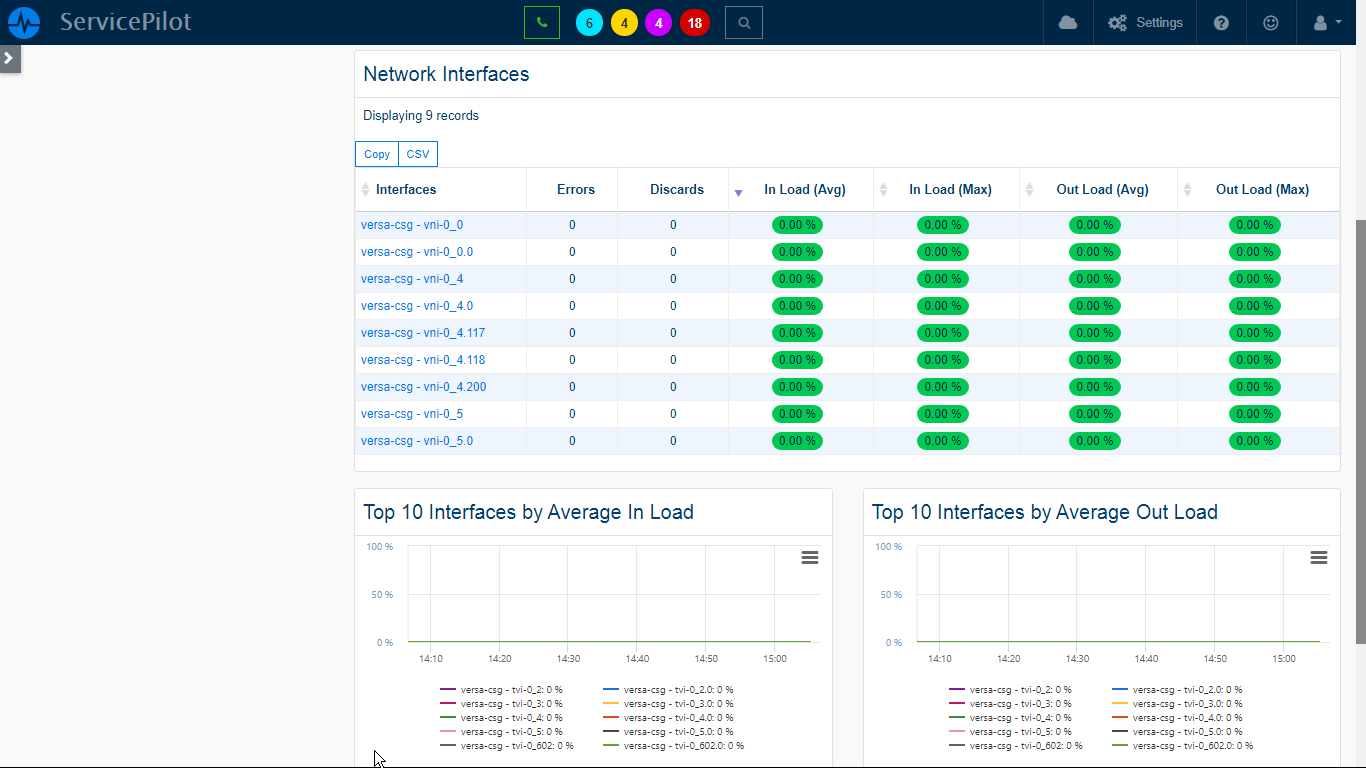Open the user account dropdown
This screenshot has width=1366, height=768.
click(1327, 23)
